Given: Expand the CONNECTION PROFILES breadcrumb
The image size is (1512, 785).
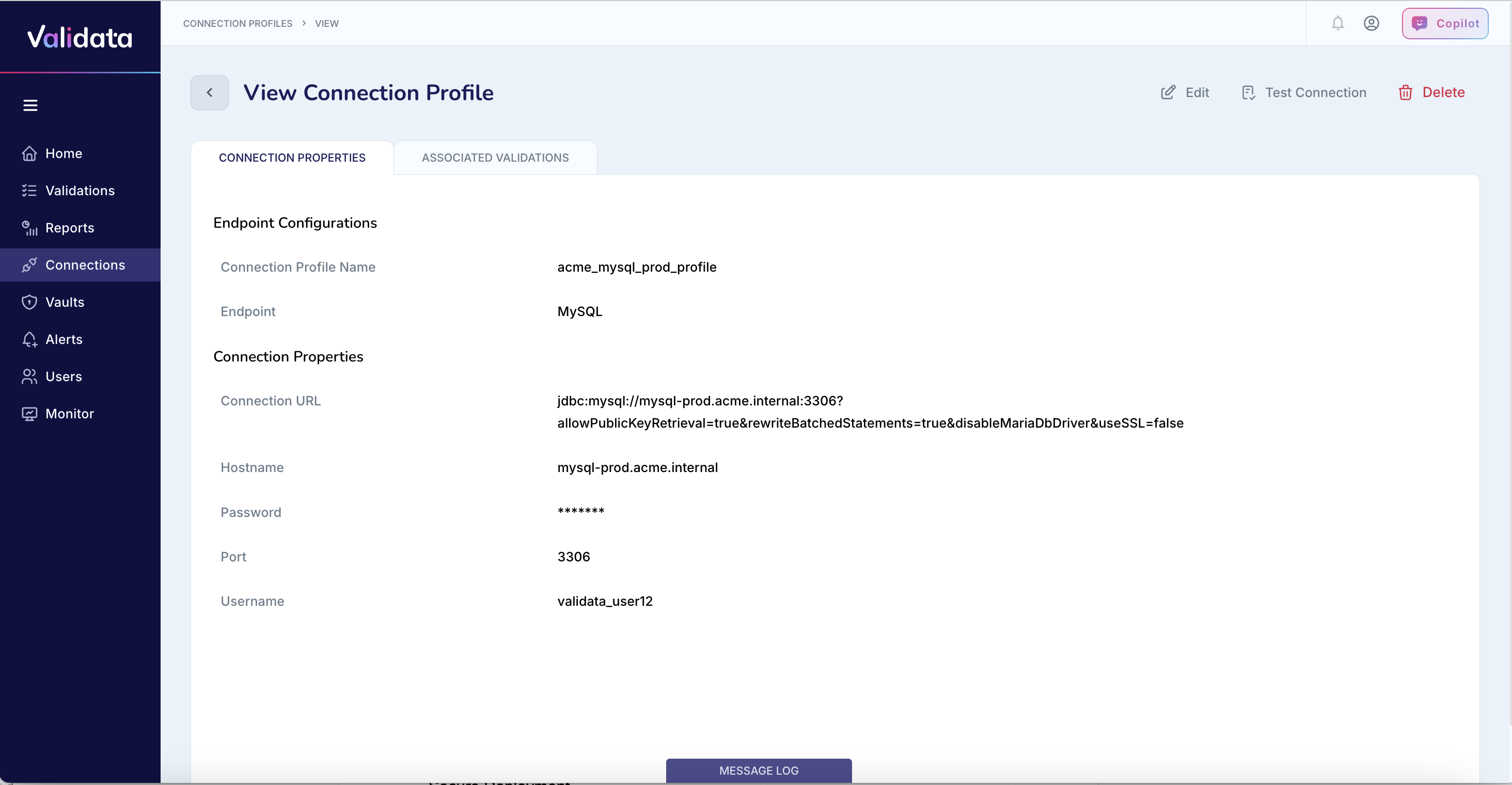Looking at the screenshot, I should [237, 23].
